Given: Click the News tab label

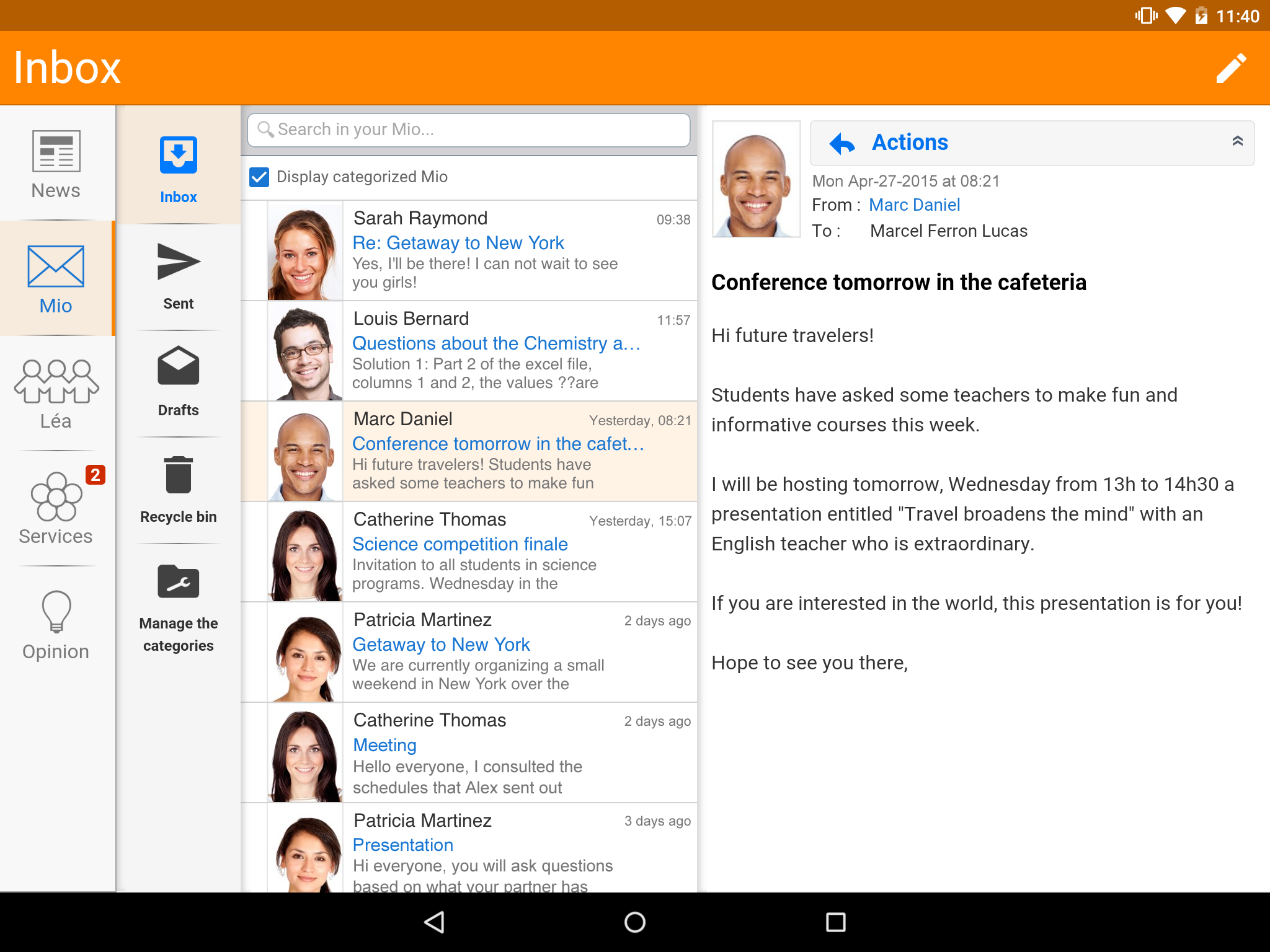Looking at the screenshot, I should [56, 191].
